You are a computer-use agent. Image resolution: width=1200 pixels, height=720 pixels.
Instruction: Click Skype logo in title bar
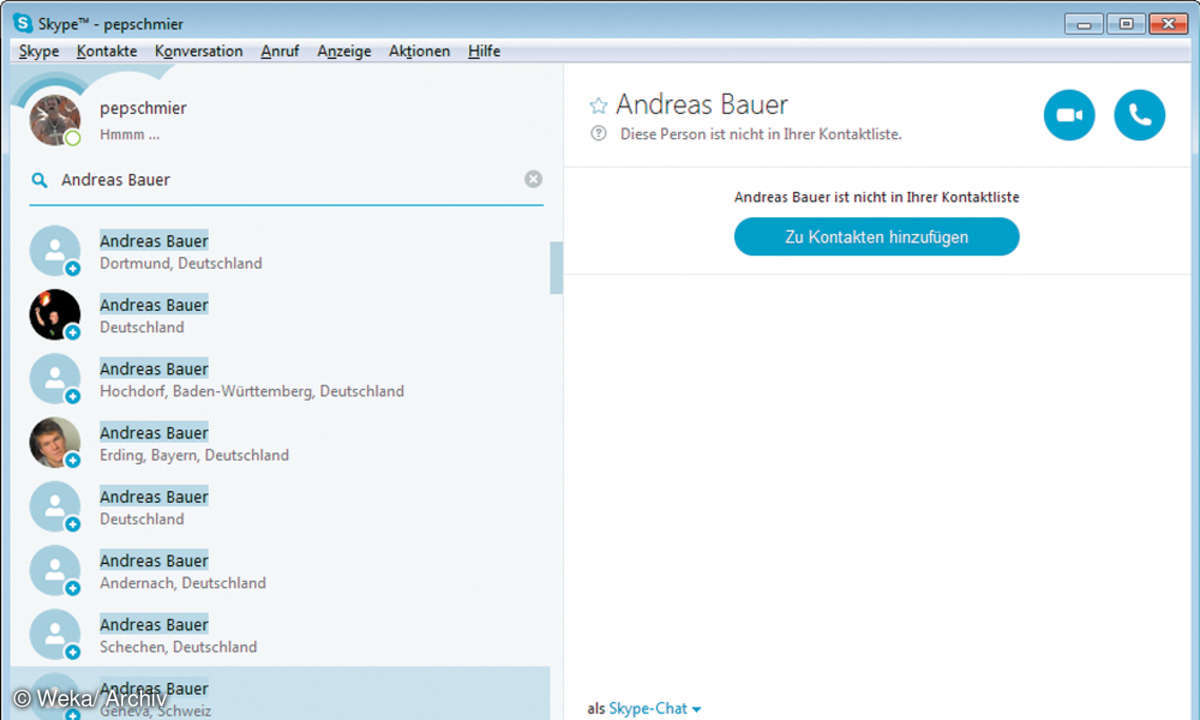[22, 23]
